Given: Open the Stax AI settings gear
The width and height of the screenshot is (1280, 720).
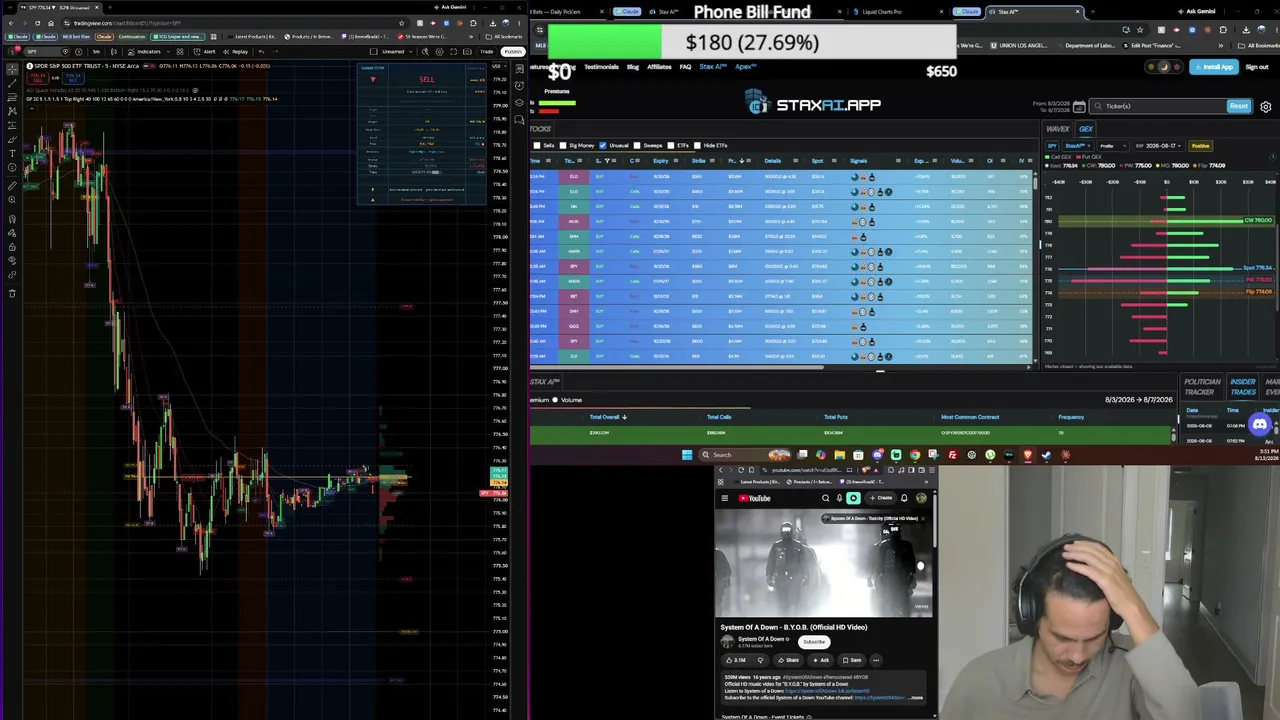Looking at the screenshot, I should click(x=1266, y=106).
